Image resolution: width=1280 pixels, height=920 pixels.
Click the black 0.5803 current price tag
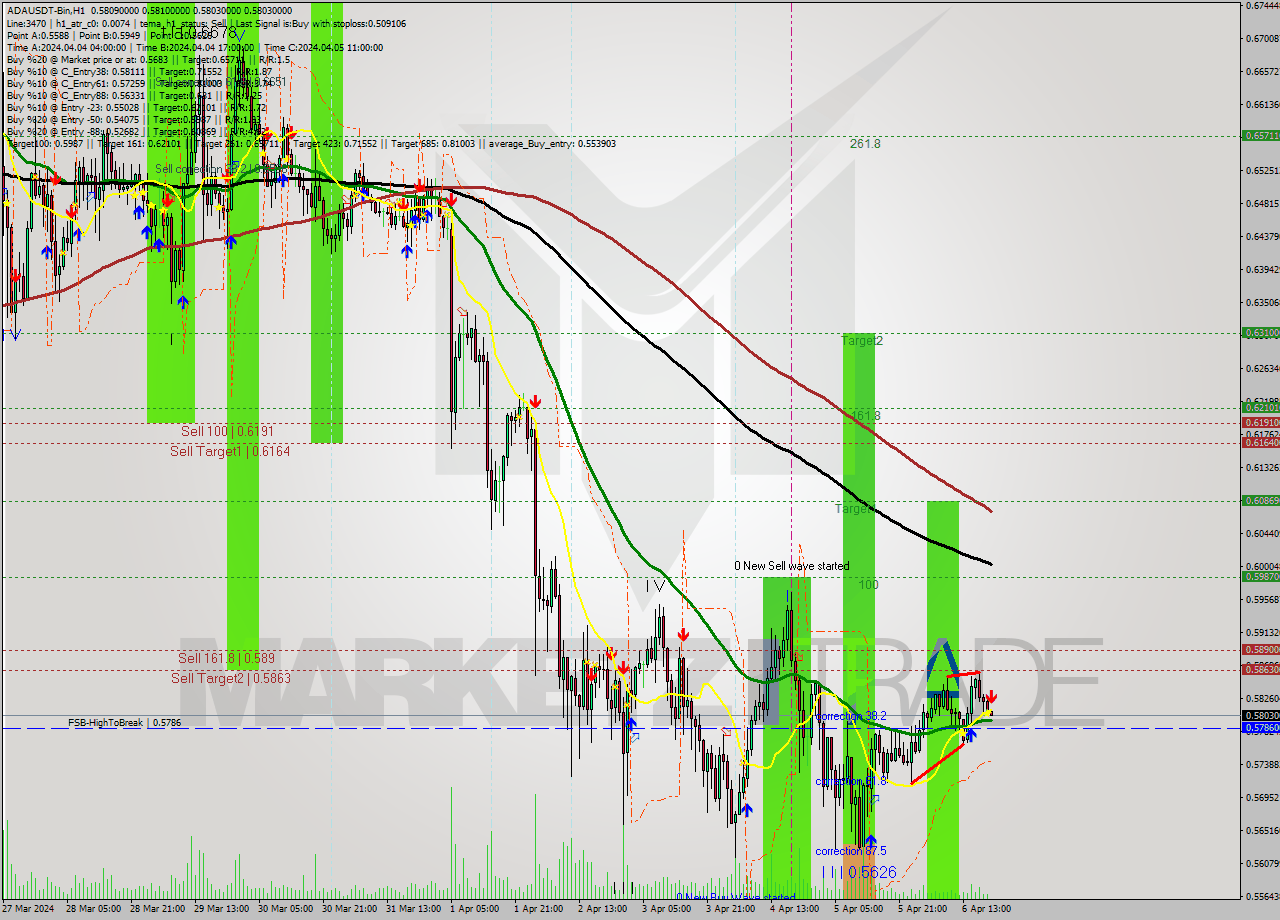coord(1259,715)
